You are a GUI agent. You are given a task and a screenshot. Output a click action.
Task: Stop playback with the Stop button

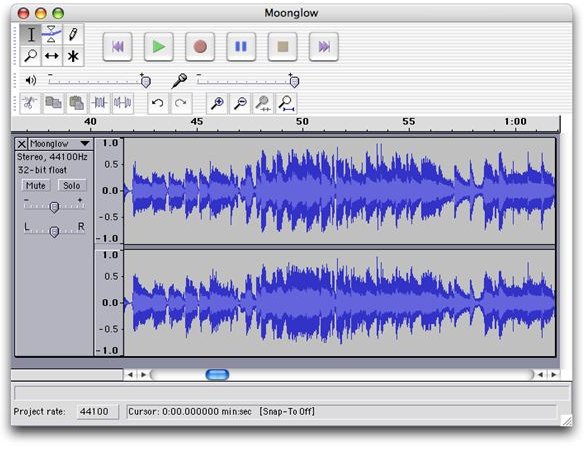(283, 47)
